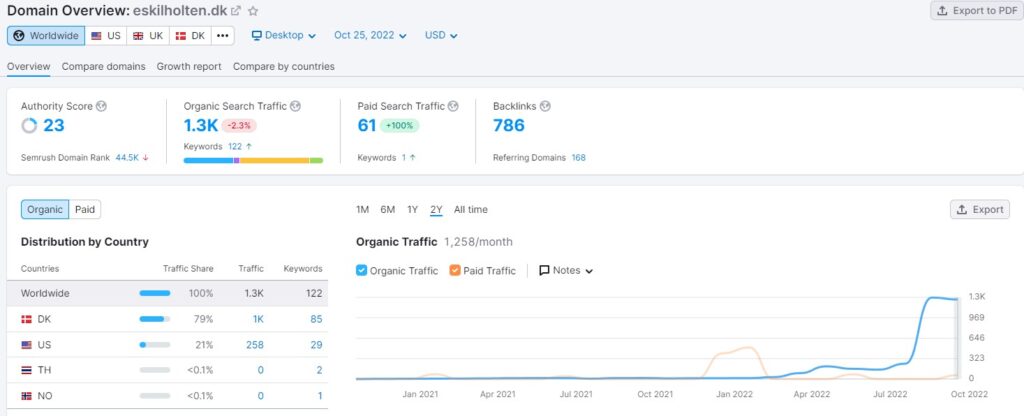
Task: Select the Worldwide database button
Action: pos(46,35)
